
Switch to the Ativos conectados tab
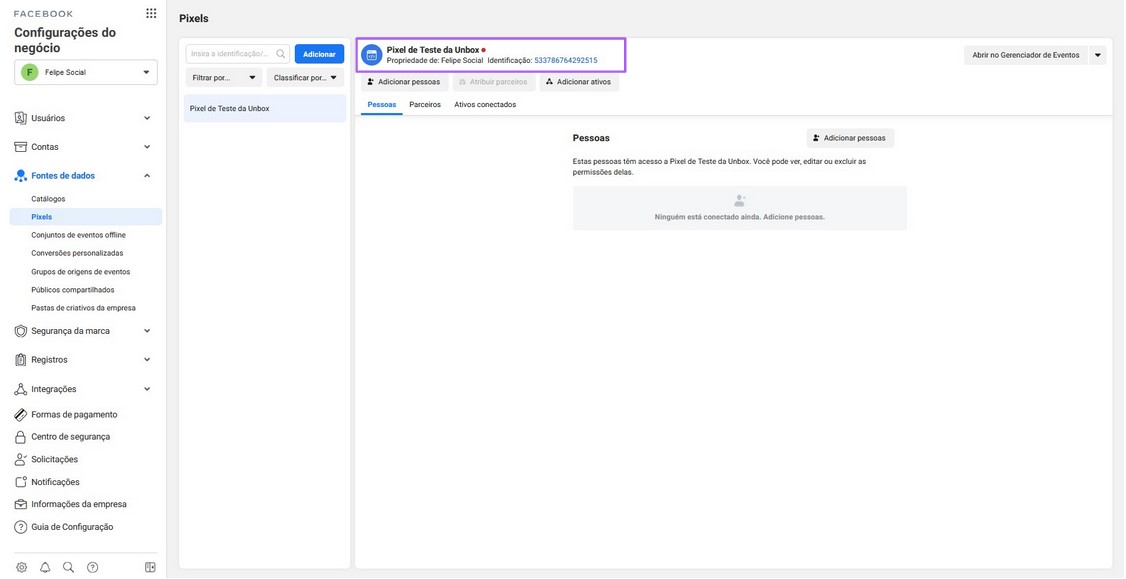[x=485, y=105]
